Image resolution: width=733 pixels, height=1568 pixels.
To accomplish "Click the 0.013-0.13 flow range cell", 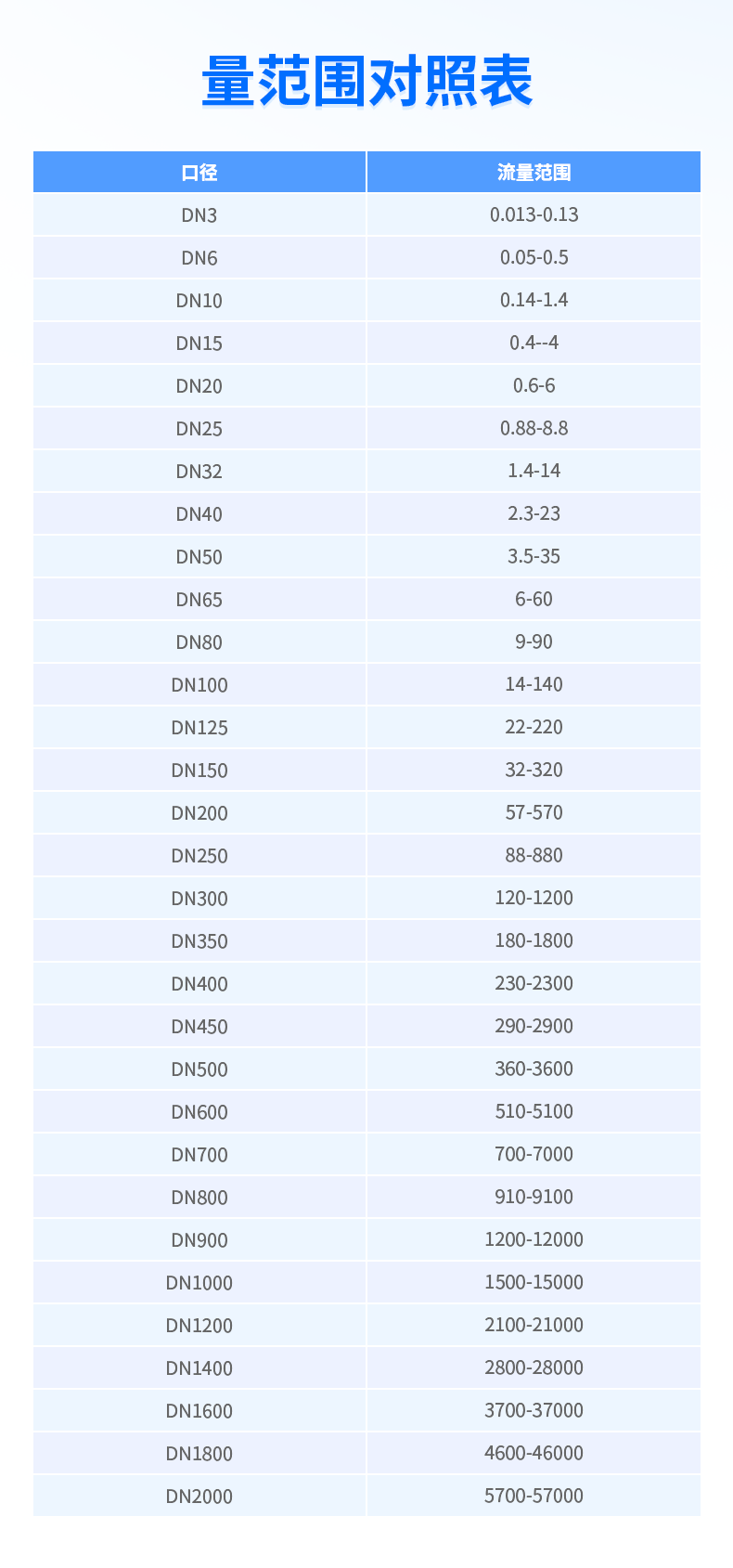I will tap(534, 214).
